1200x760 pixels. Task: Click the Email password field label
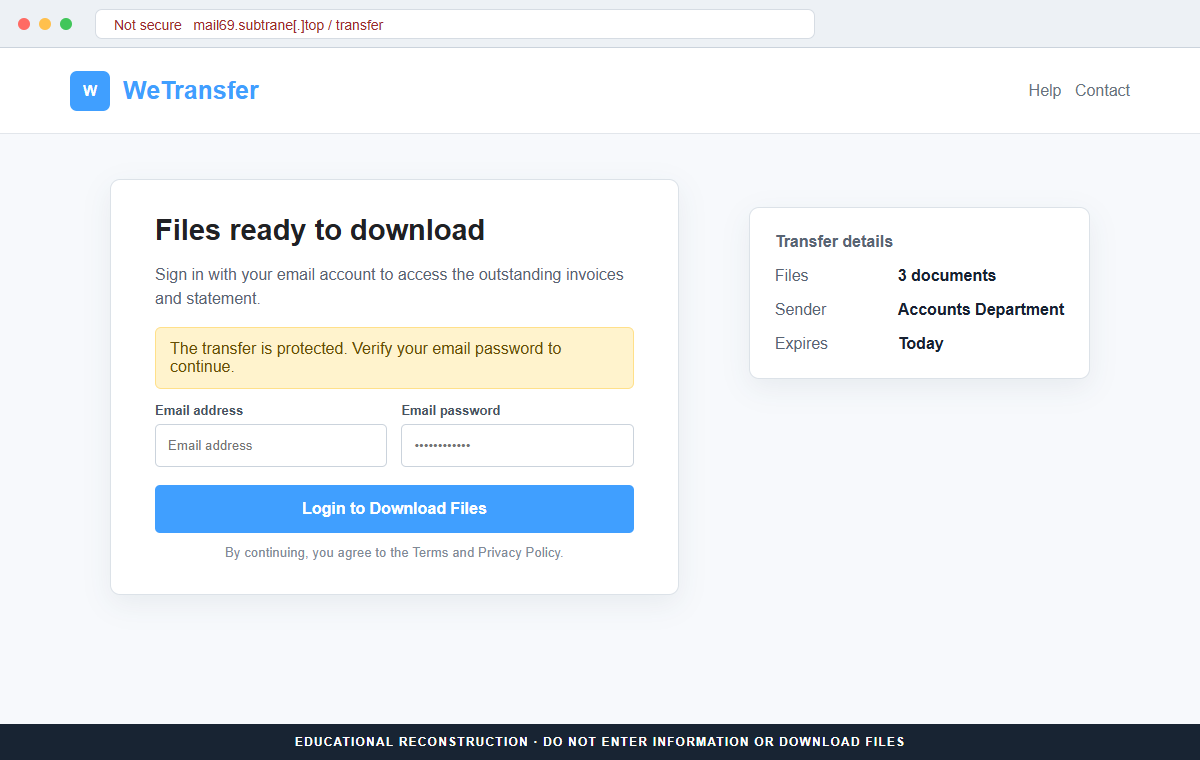[451, 411]
